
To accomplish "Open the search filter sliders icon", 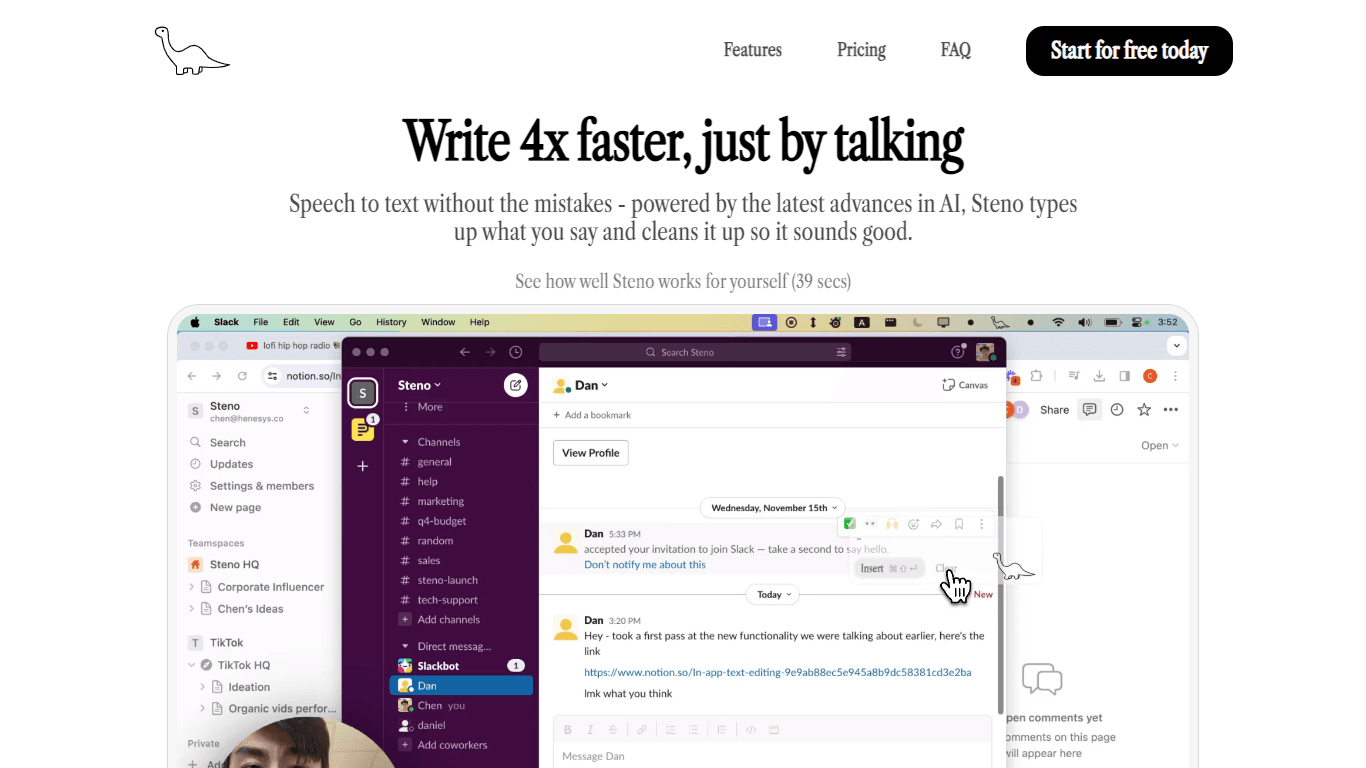I will (x=842, y=352).
